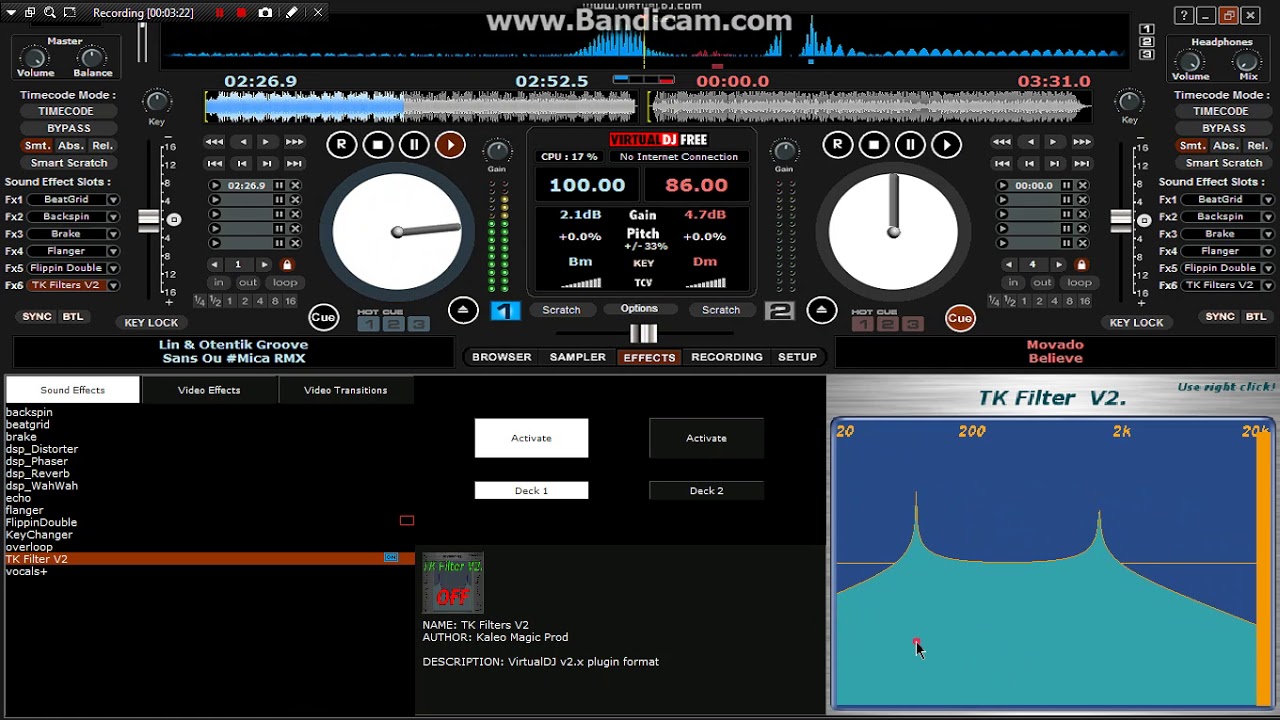This screenshot has width=1280, height=720.
Task: Click the Bandicam screenshot camera icon
Action: click(265, 13)
